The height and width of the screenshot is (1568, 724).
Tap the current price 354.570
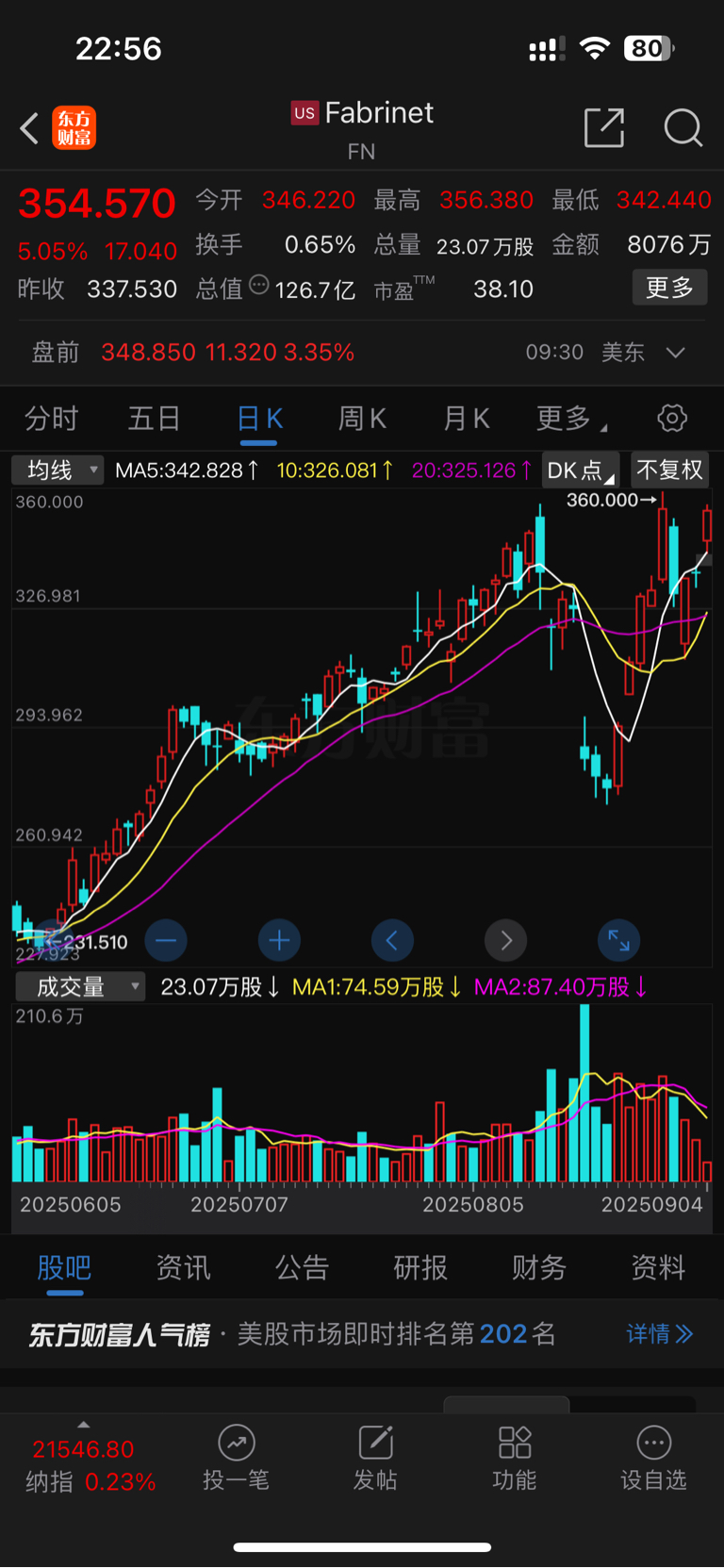(x=97, y=204)
